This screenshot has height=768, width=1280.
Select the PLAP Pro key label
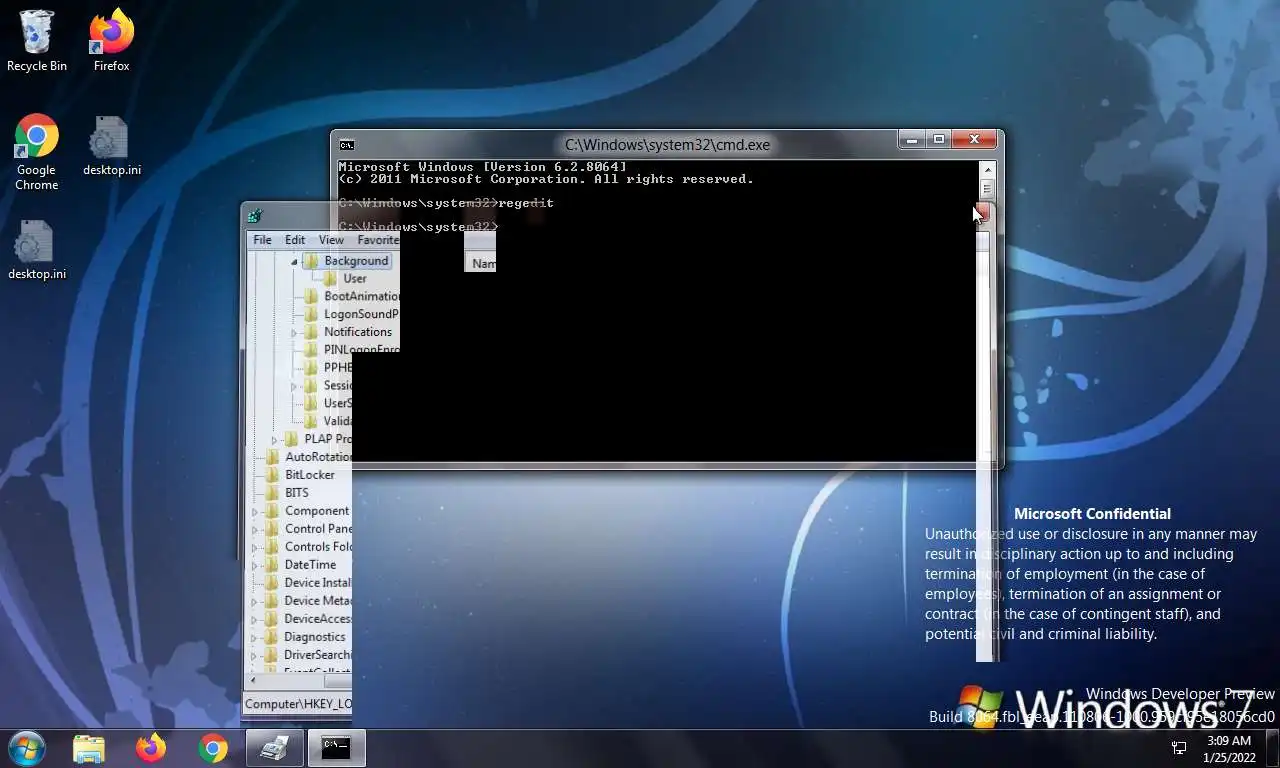click(328, 439)
